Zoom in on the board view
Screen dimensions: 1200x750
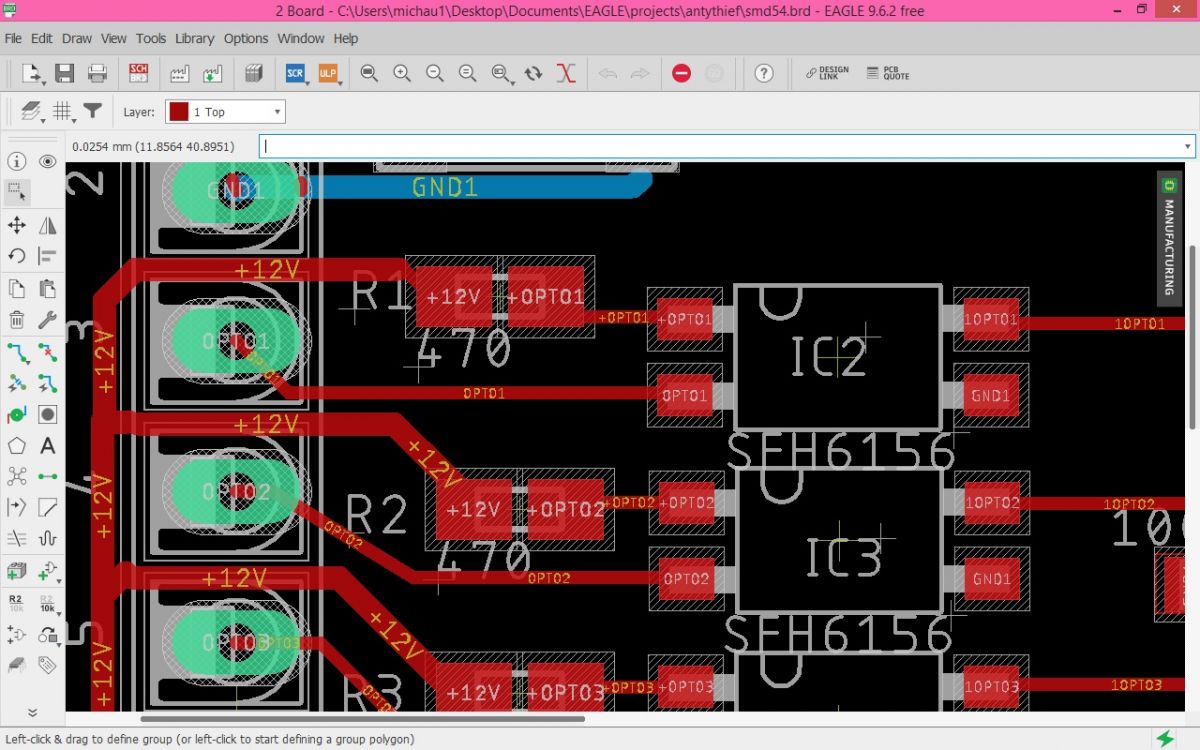402,73
